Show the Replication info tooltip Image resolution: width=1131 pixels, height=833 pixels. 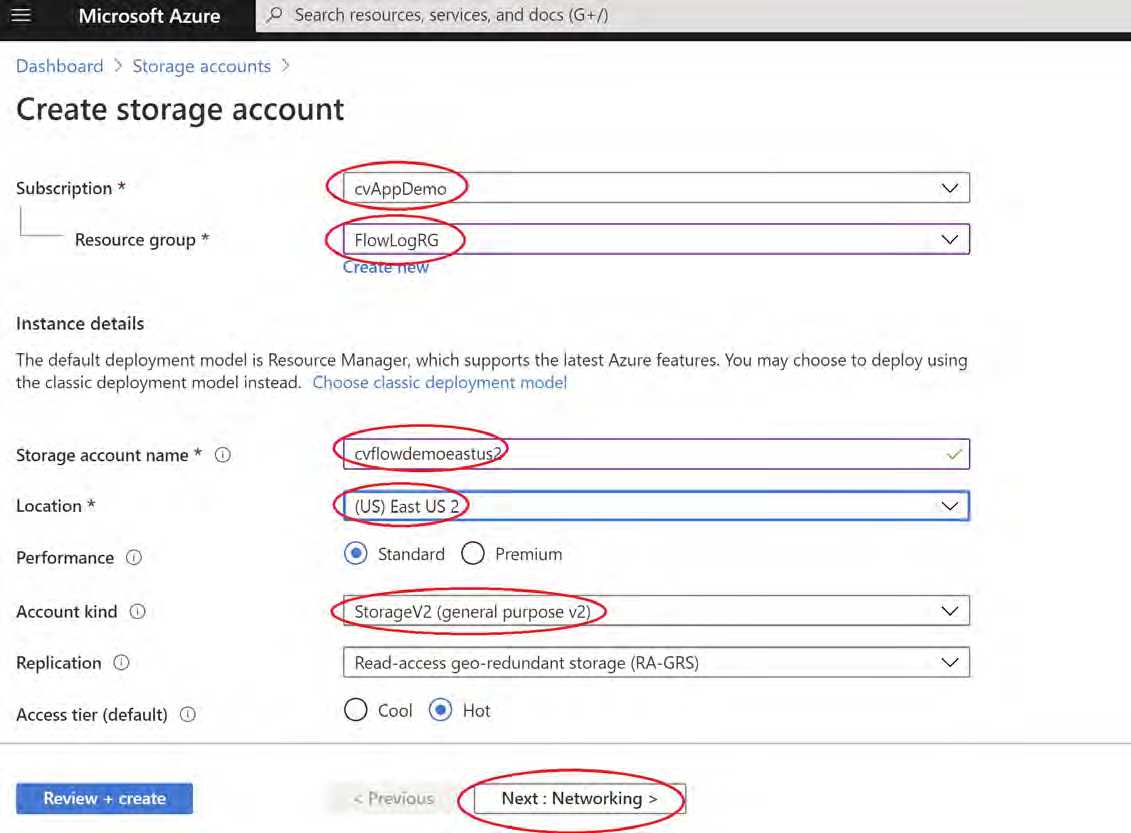[x=122, y=663]
